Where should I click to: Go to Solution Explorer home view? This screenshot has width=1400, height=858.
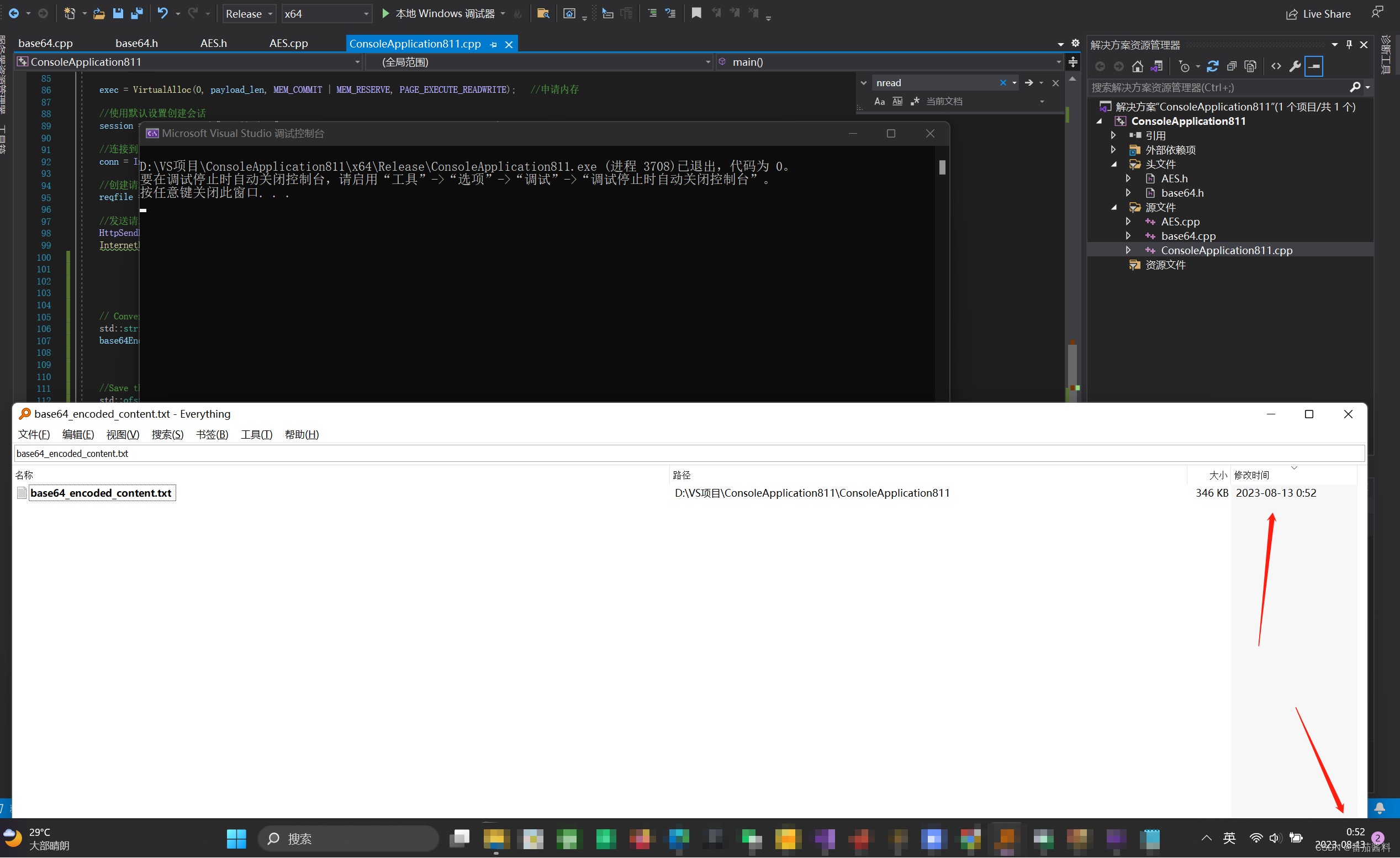(x=1138, y=66)
